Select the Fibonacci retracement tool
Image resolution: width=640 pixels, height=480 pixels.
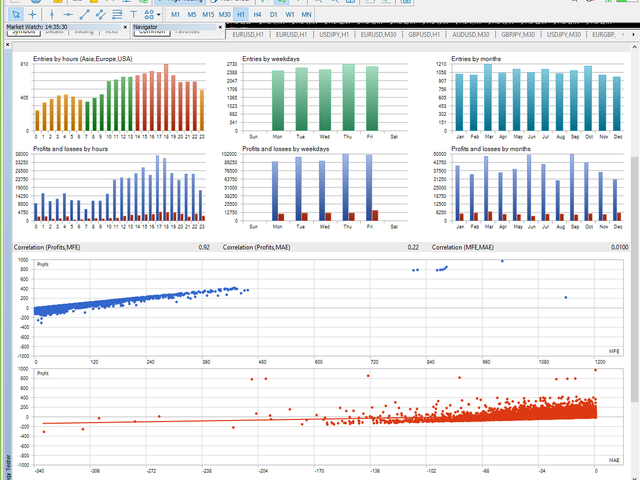[118, 15]
